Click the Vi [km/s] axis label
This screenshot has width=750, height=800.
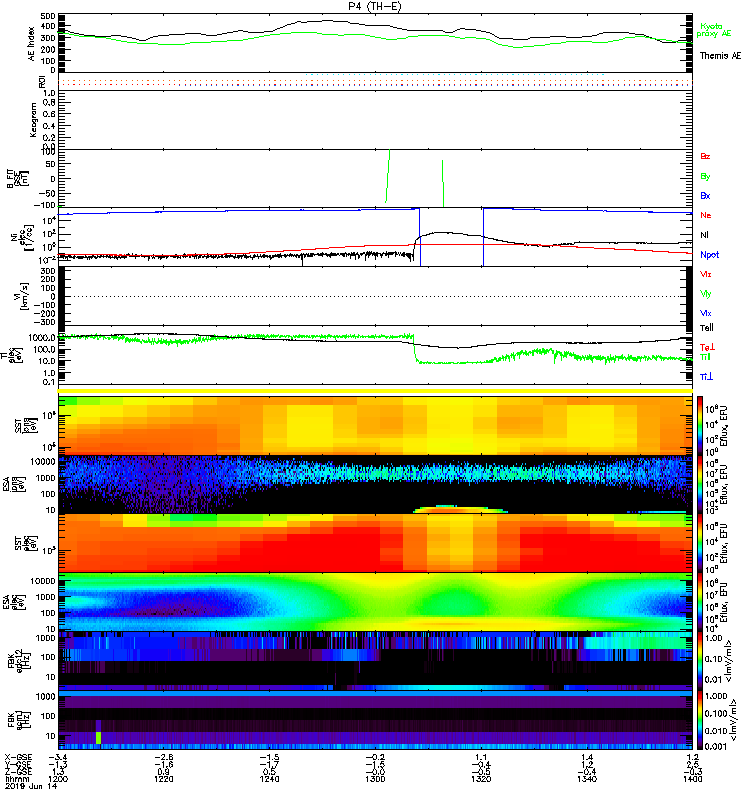pos(20,296)
